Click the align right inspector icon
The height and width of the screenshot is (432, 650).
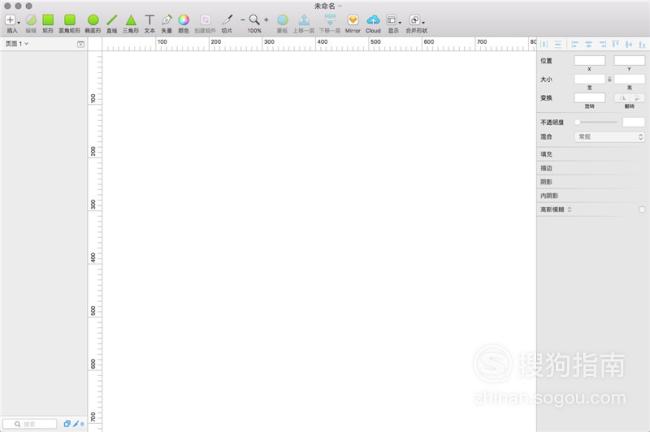tap(602, 44)
